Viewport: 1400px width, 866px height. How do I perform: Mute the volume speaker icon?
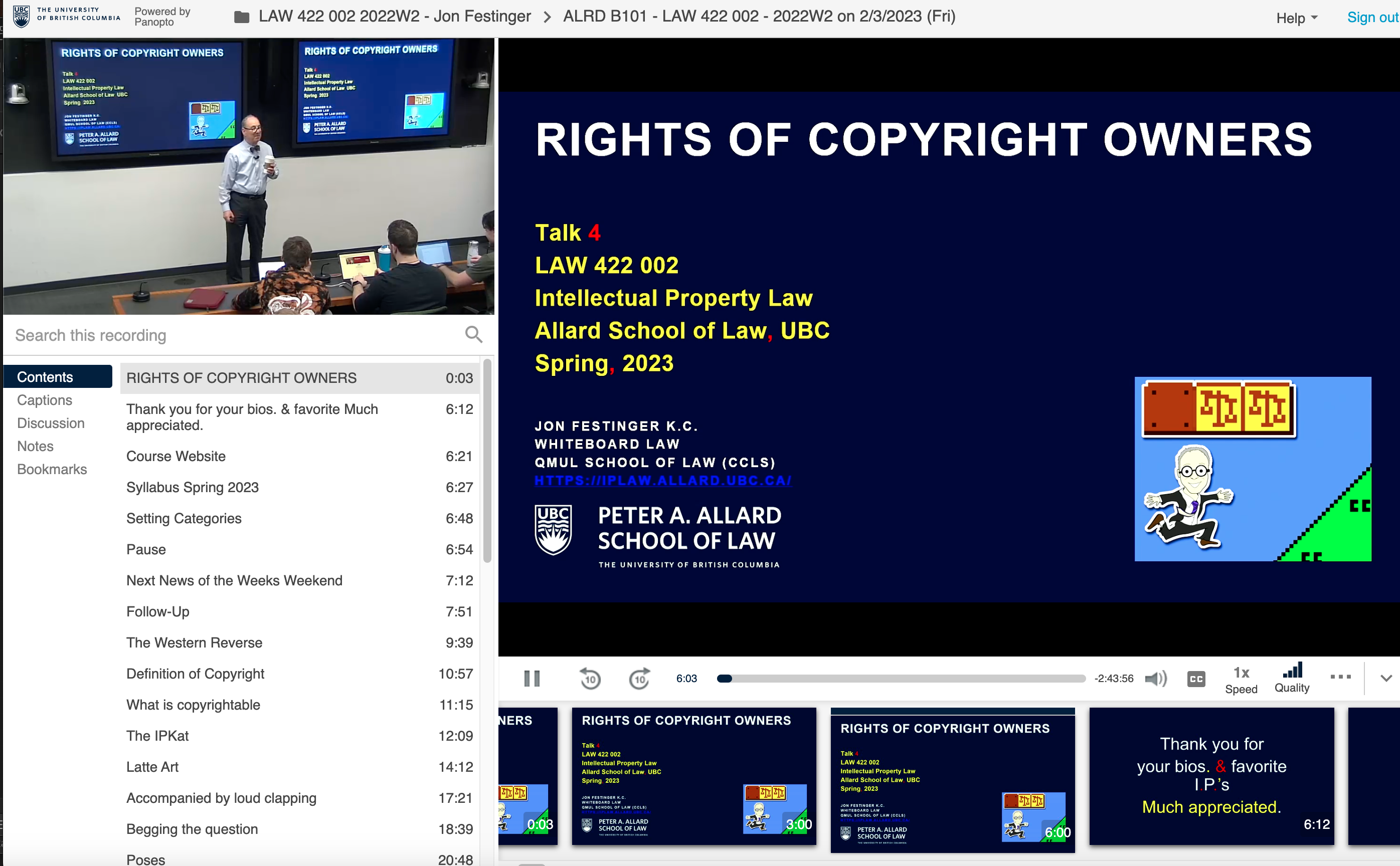tap(1155, 679)
